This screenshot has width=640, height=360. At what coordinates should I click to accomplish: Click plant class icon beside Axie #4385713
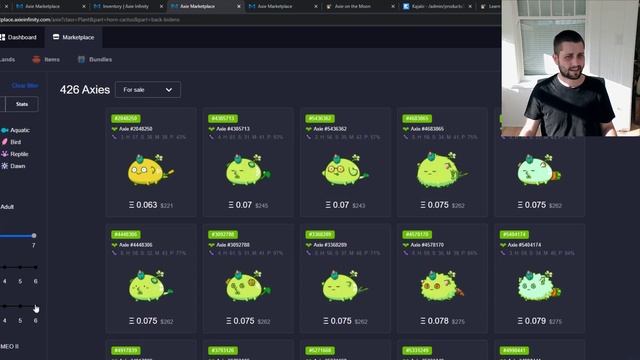211,129
